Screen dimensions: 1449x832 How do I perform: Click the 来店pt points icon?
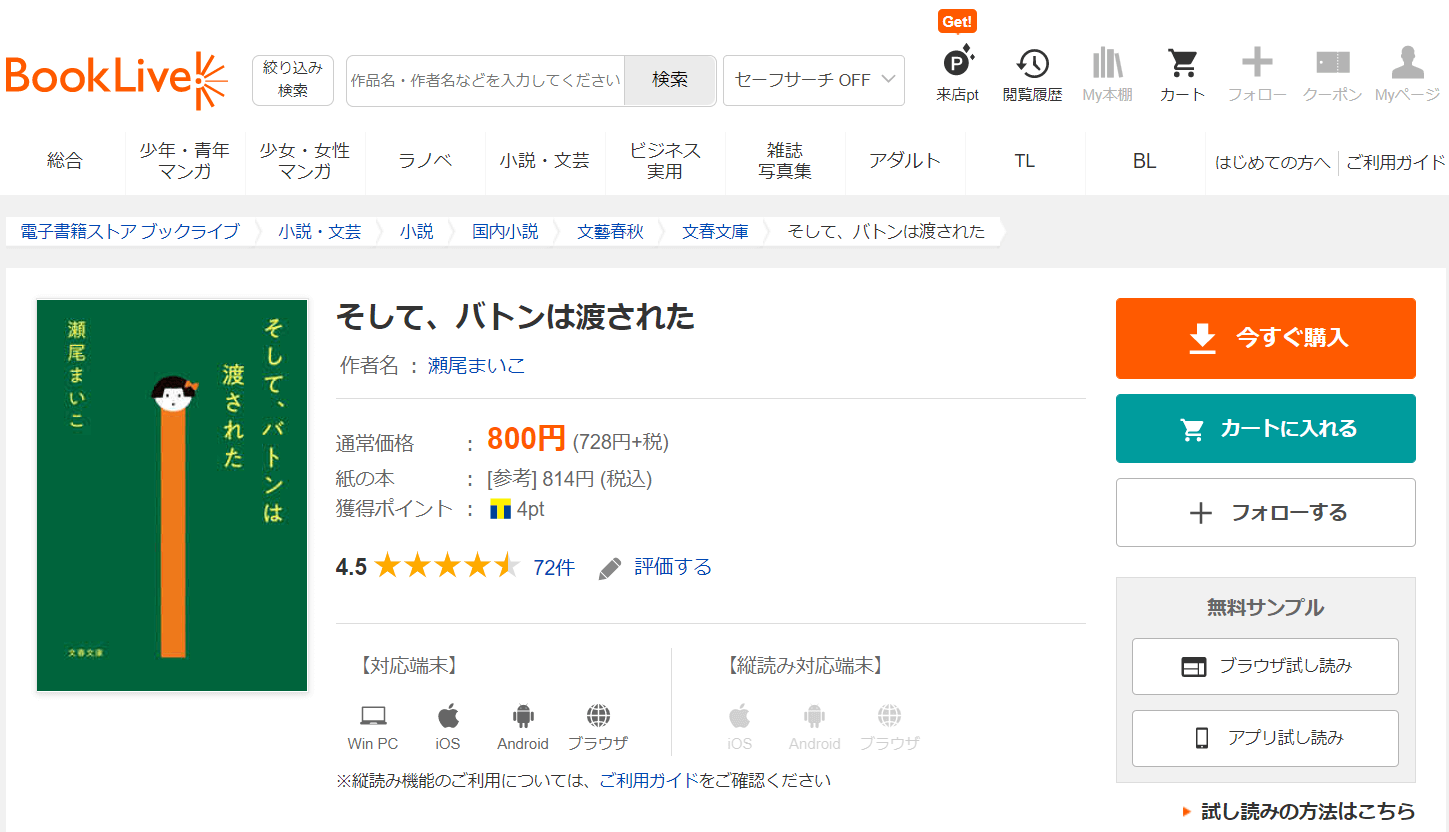click(x=957, y=64)
